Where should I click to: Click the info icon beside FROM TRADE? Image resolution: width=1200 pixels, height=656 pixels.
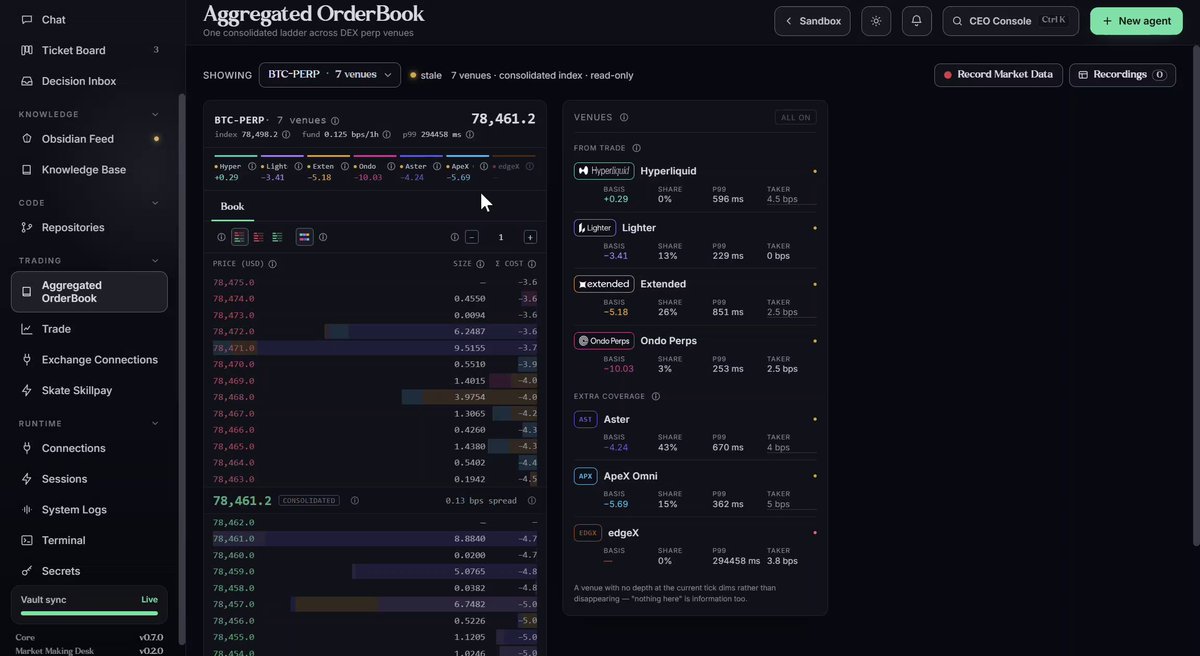pos(636,148)
